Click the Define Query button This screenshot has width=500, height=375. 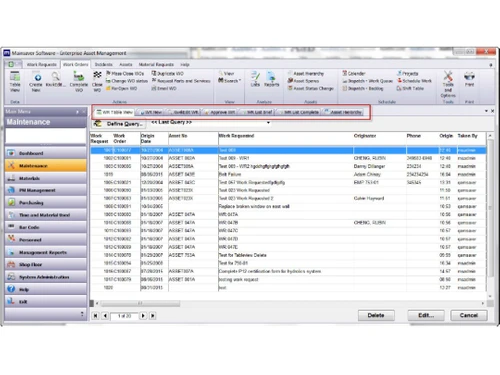119,124
